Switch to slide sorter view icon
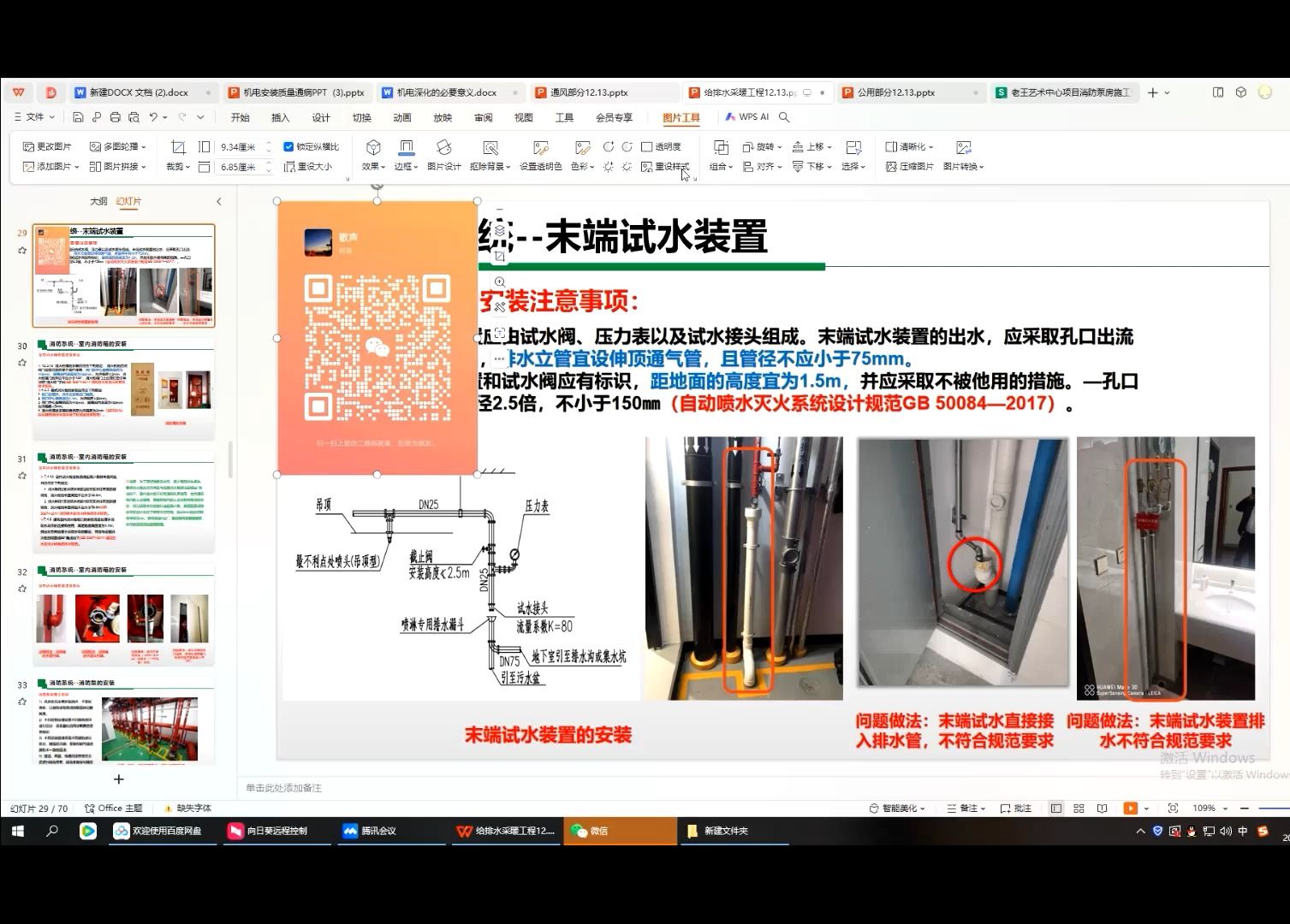 click(x=1079, y=808)
